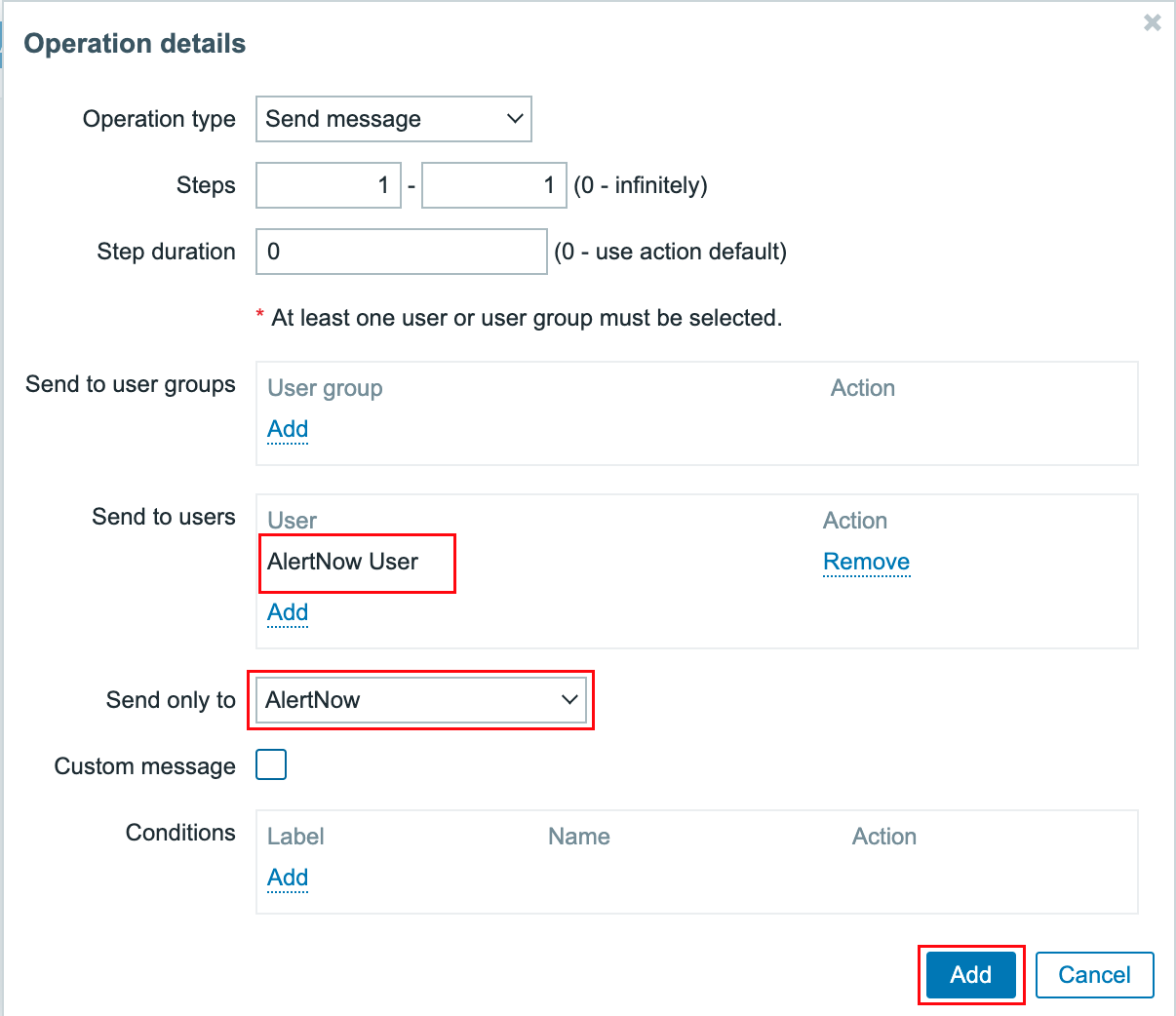Click the Custom message label
This screenshot has width=1176, height=1016.
pos(144,766)
